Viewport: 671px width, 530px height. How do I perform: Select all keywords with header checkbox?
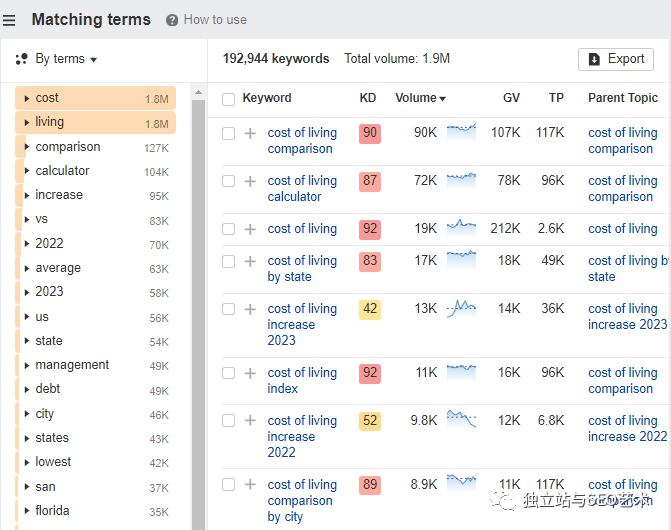229,99
